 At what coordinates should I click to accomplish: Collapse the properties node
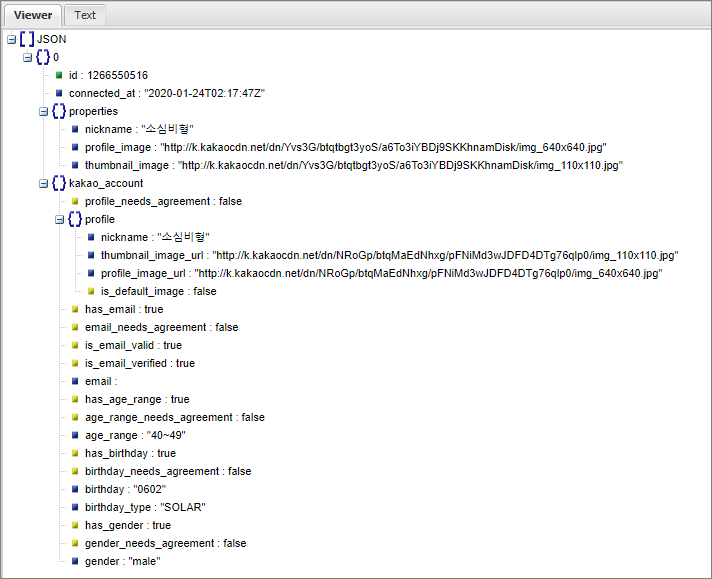(x=44, y=112)
